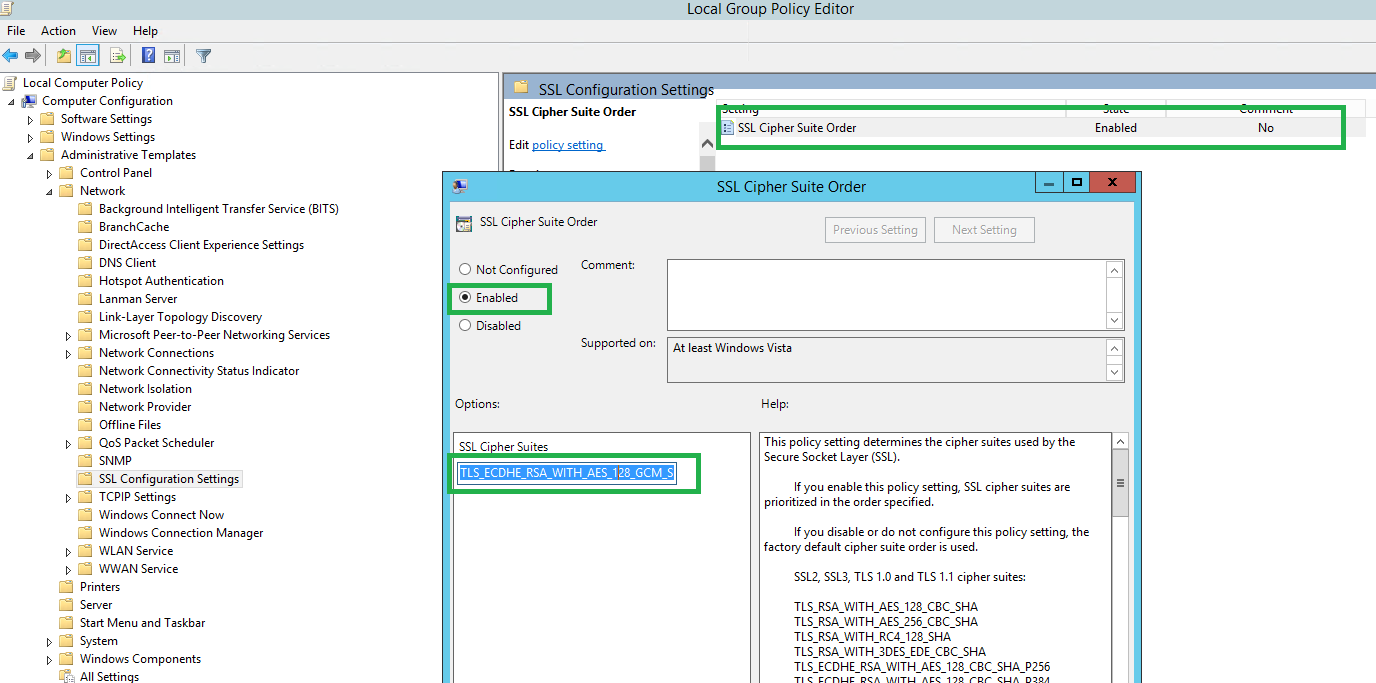Open the Action menu
The image size is (1376, 683).
pyautogui.click(x=58, y=31)
